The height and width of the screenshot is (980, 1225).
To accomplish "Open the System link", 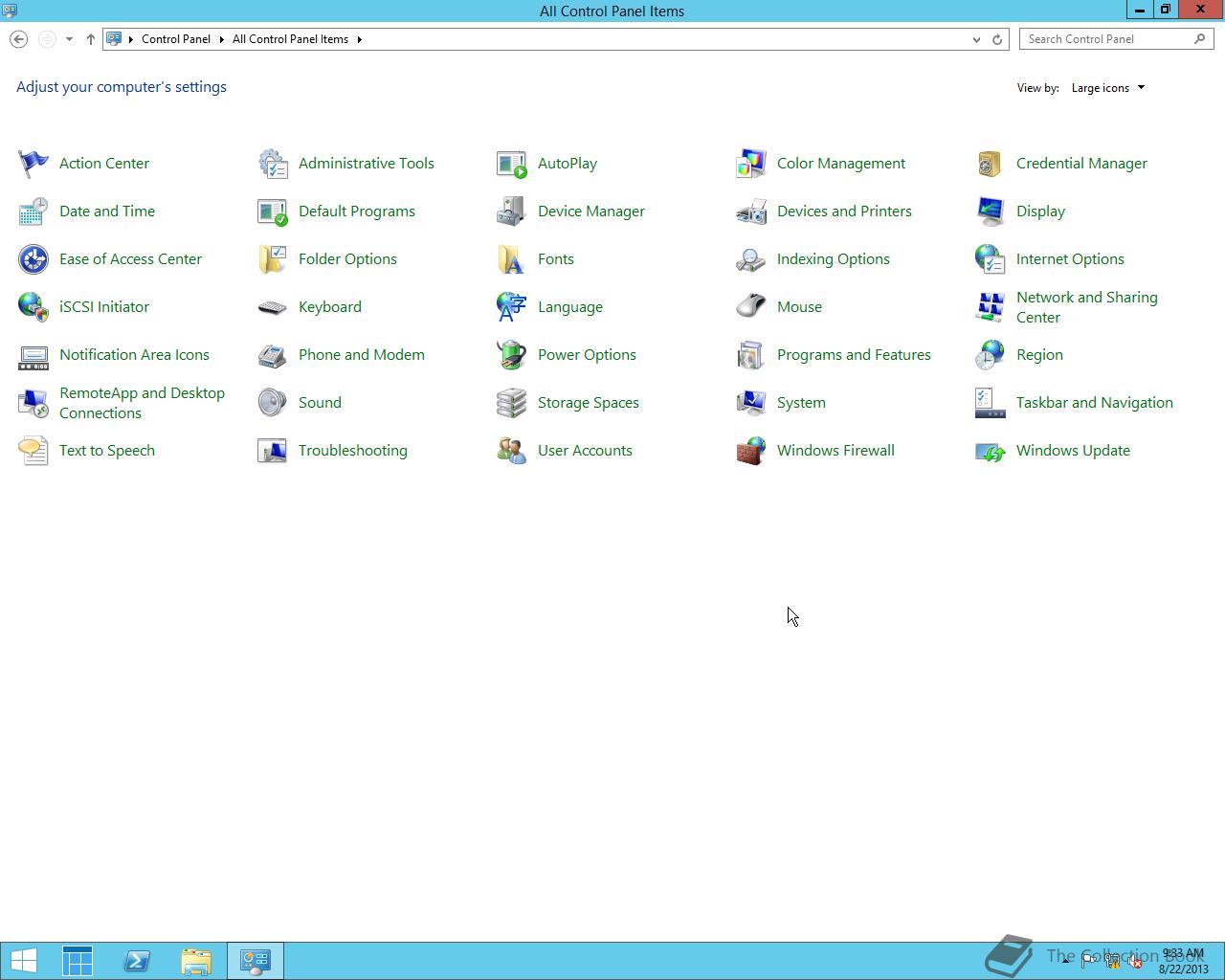I will (801, 403).
